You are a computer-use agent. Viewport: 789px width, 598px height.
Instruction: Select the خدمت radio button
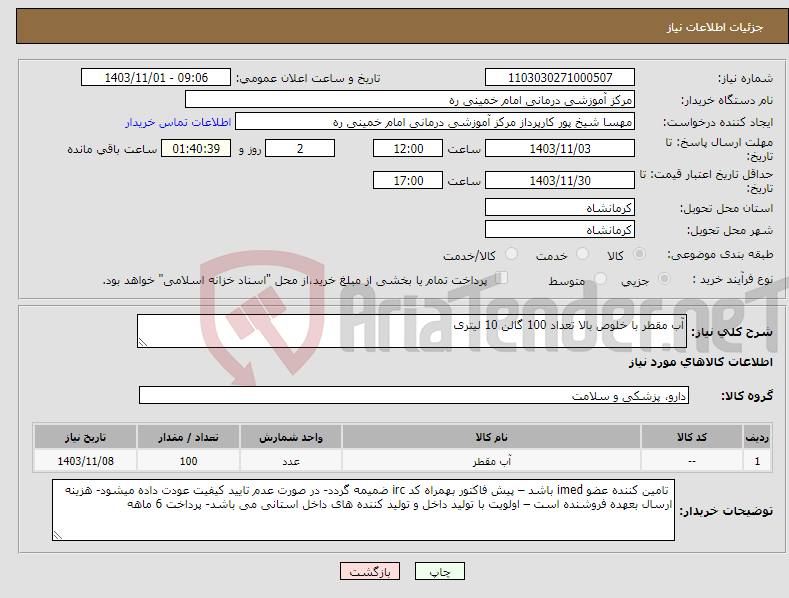pyautogui.click(x=582, y=254)
